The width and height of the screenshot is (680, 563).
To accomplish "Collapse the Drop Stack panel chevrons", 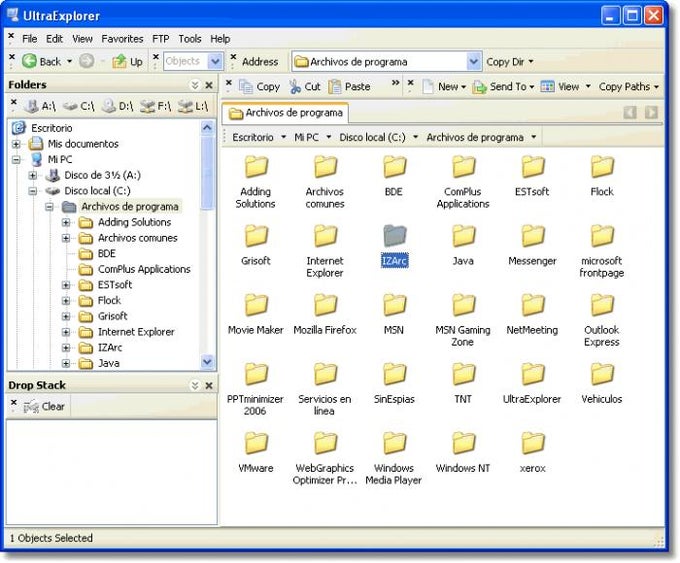I will pyautogui.click(x=195, y=385).
